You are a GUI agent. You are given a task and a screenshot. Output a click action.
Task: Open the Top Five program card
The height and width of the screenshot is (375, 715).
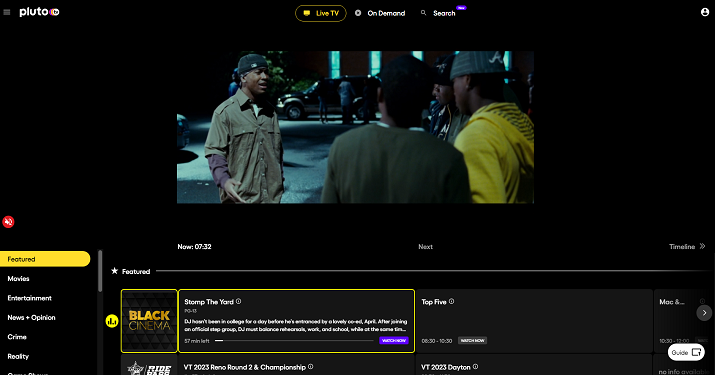pos(534,321)
